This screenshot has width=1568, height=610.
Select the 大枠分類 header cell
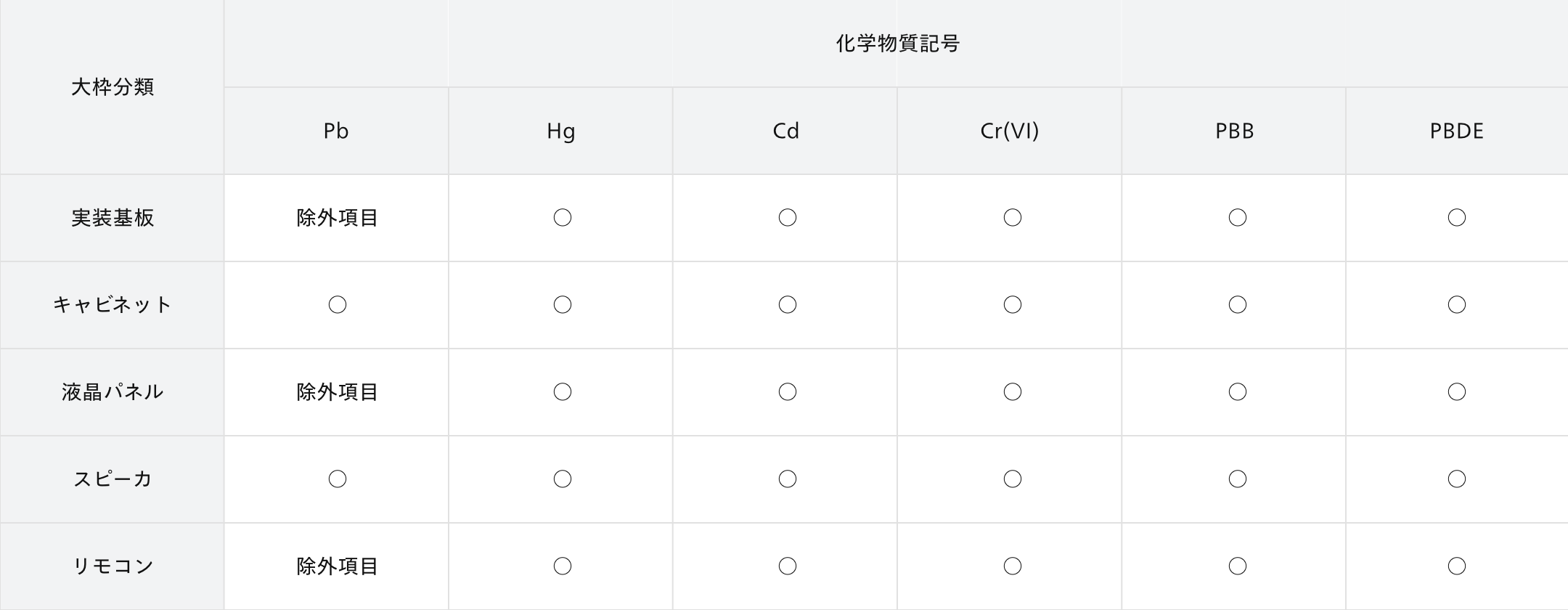click(113, 87)
